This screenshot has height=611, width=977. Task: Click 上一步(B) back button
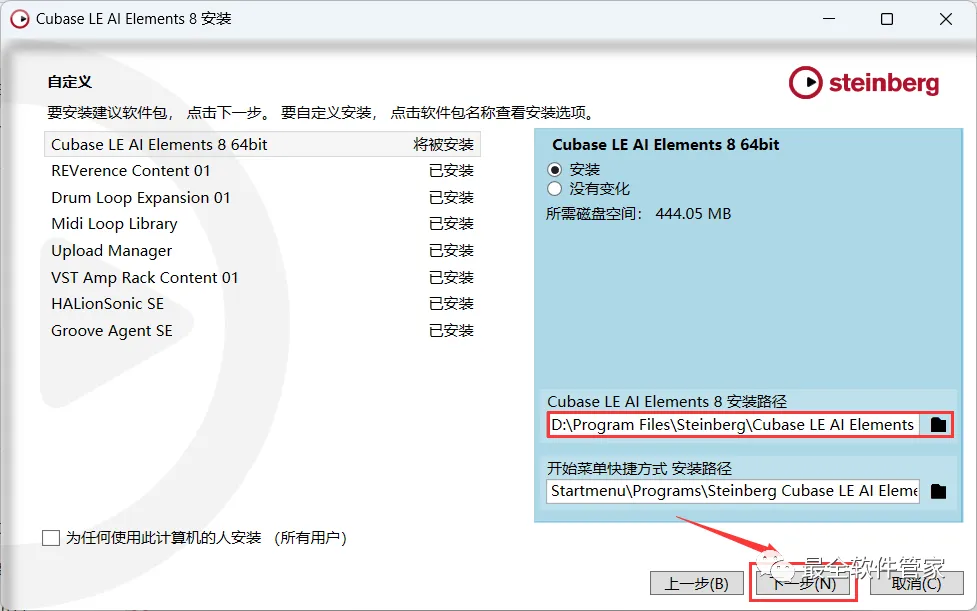point(697,584)
